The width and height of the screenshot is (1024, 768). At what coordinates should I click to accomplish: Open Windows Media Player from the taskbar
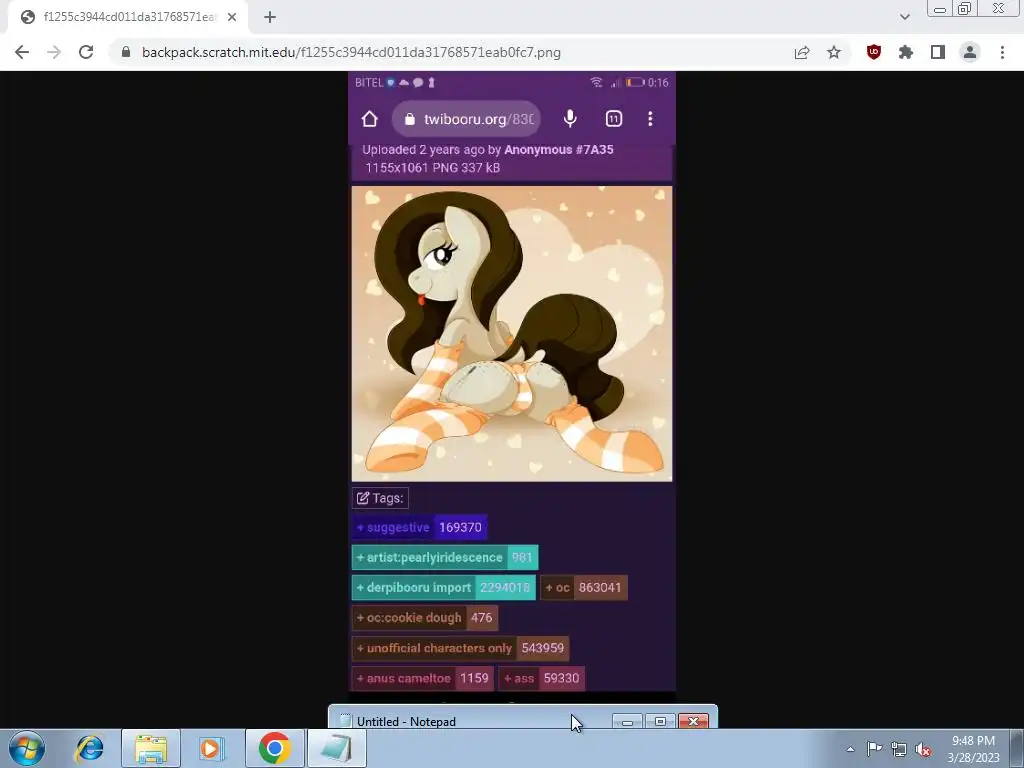[x=211, y=748]
